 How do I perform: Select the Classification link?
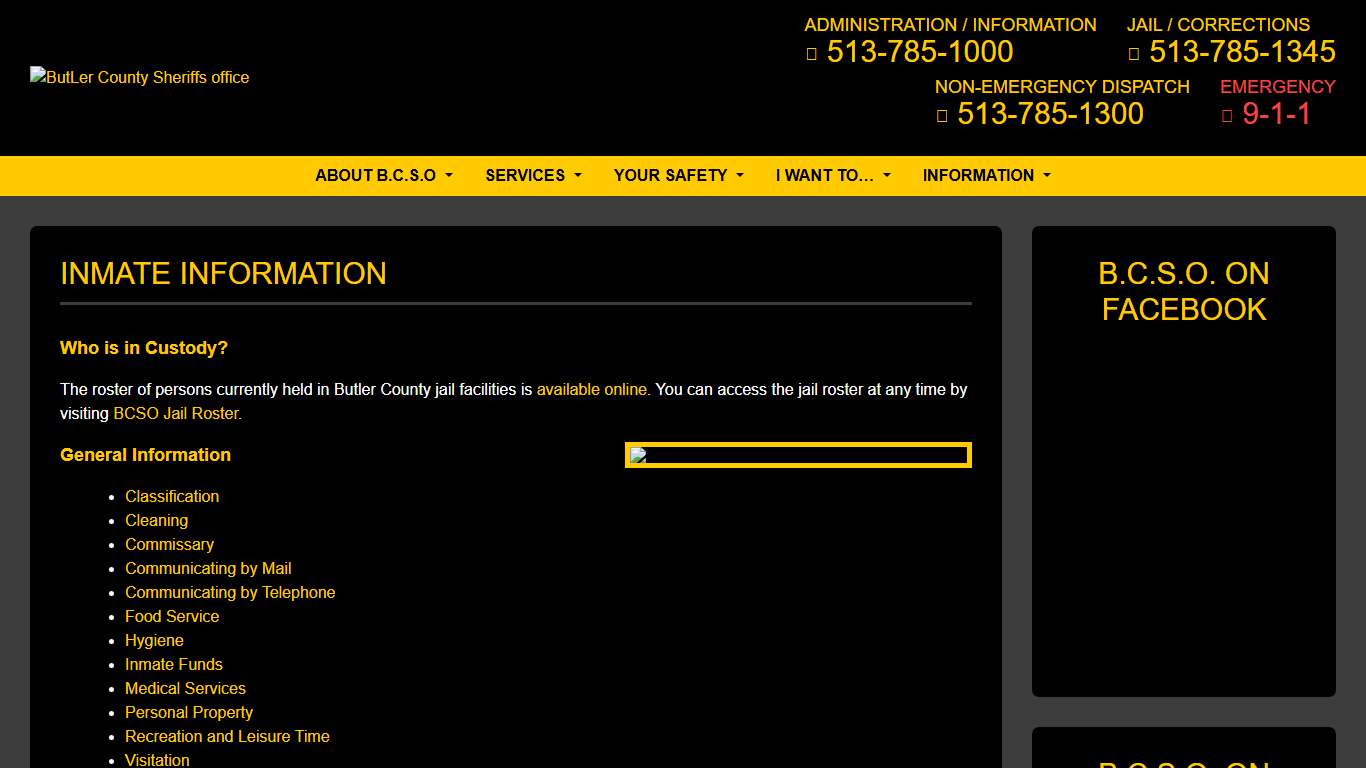coord(172,496)
